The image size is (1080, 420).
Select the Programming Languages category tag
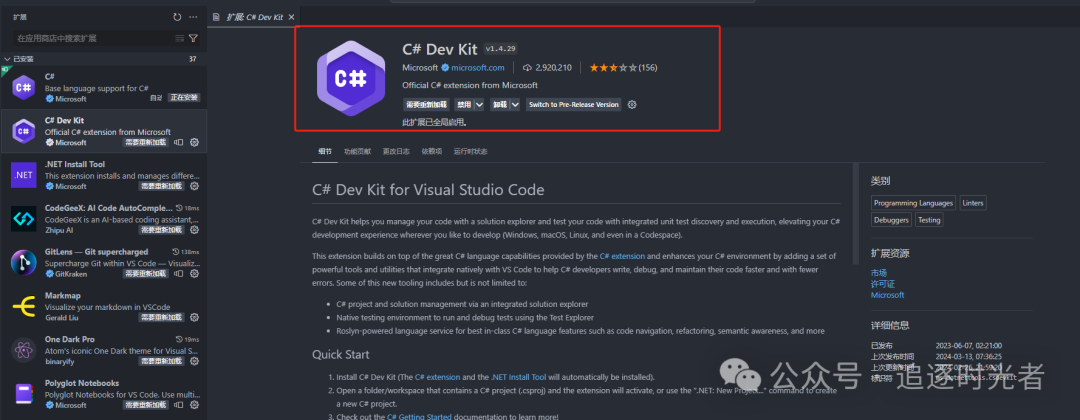tap(913, 203)
